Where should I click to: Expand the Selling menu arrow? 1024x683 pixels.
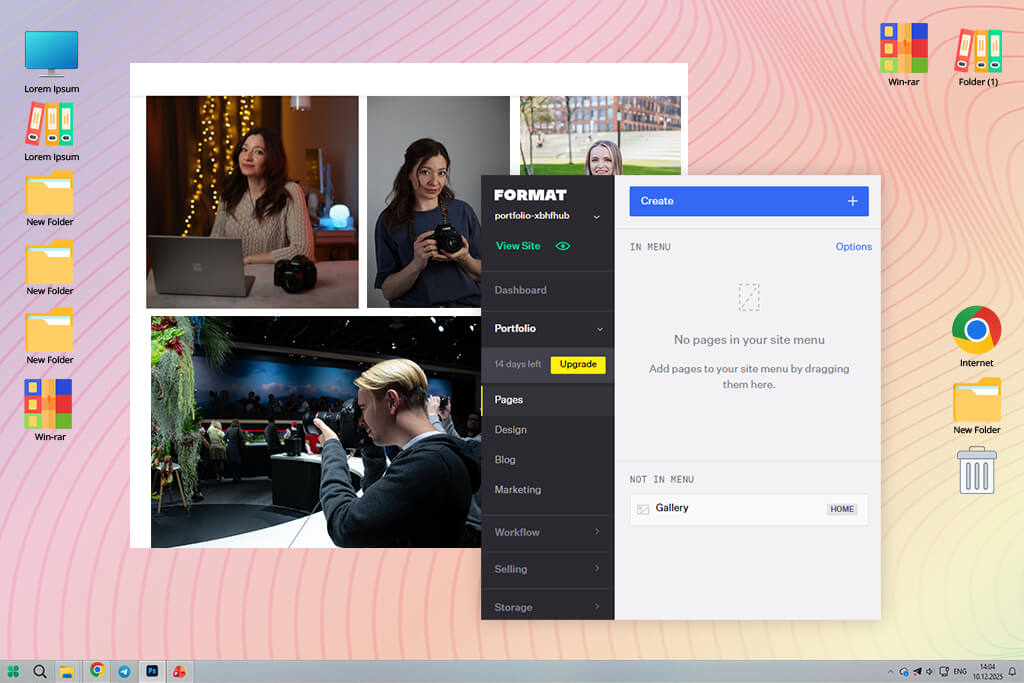click(597, 569)
